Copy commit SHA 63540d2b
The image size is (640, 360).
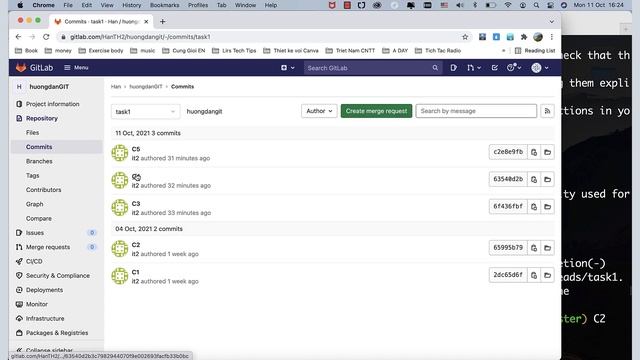pos(534,179)
